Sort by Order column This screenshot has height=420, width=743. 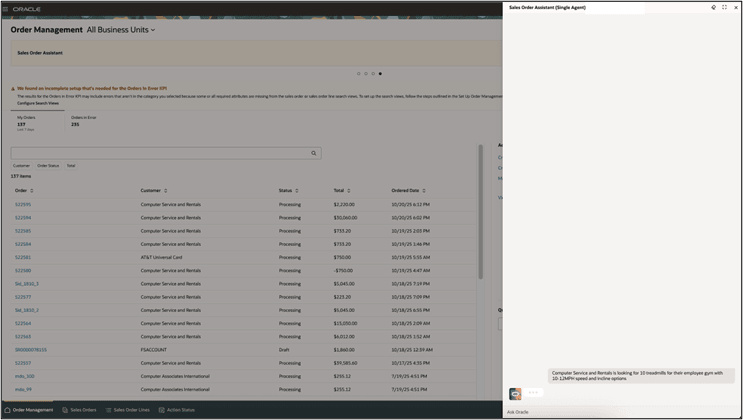pyautogui.click(x=32, y=191)
